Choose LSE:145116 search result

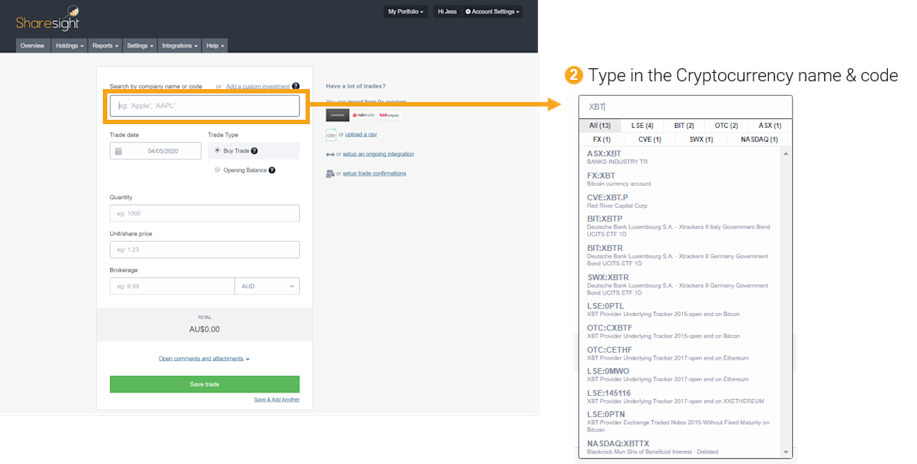681,397
